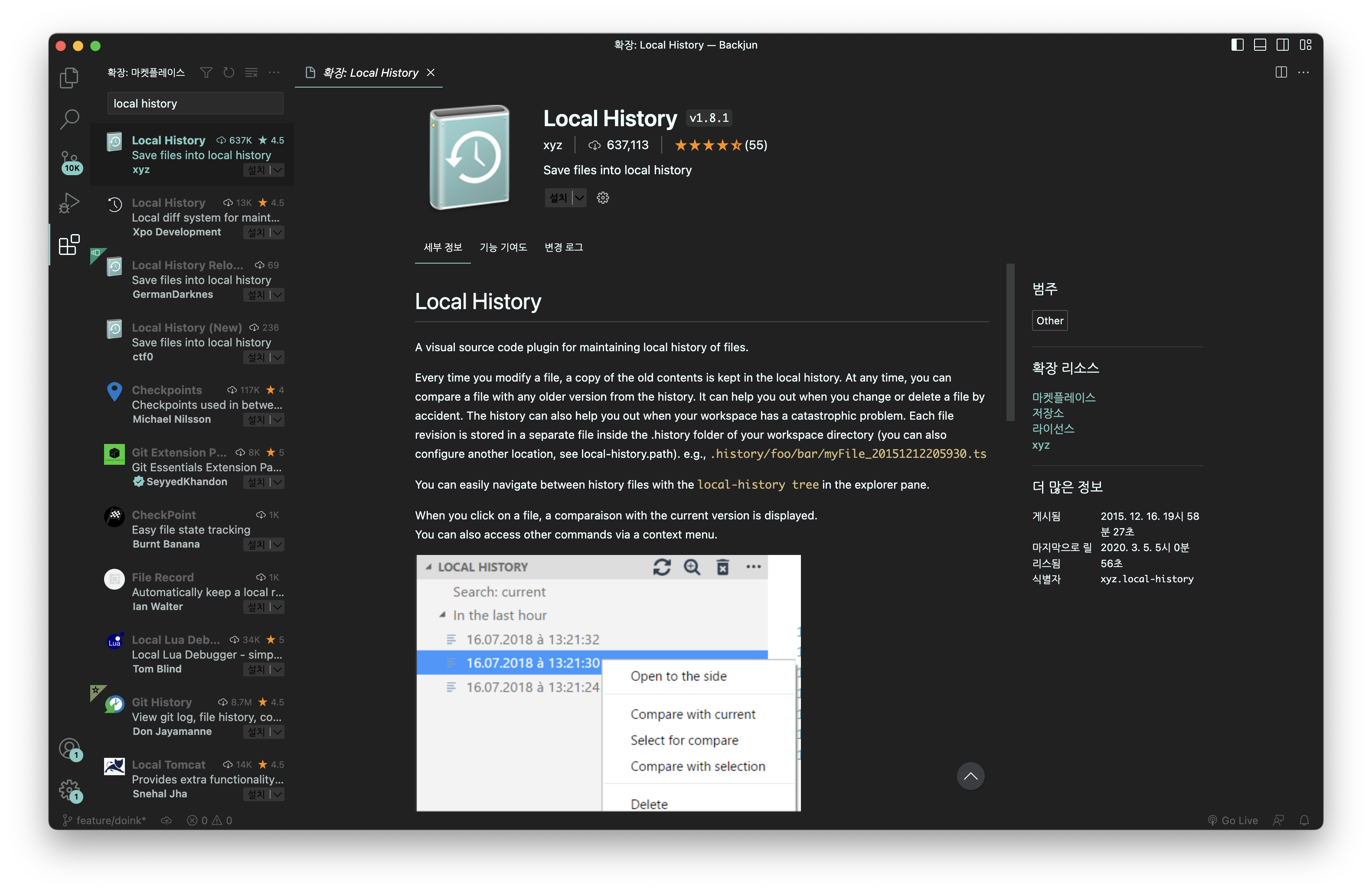Clear extension search results icon
The width and height of the screenshot is (1372, 894).
tap(252, 73)
